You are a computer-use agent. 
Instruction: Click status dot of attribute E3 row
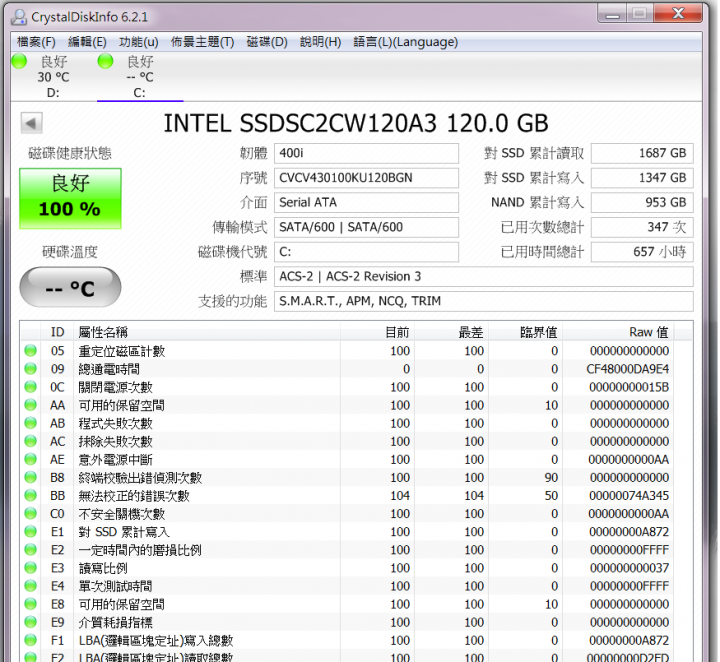[x=31, y=568]
